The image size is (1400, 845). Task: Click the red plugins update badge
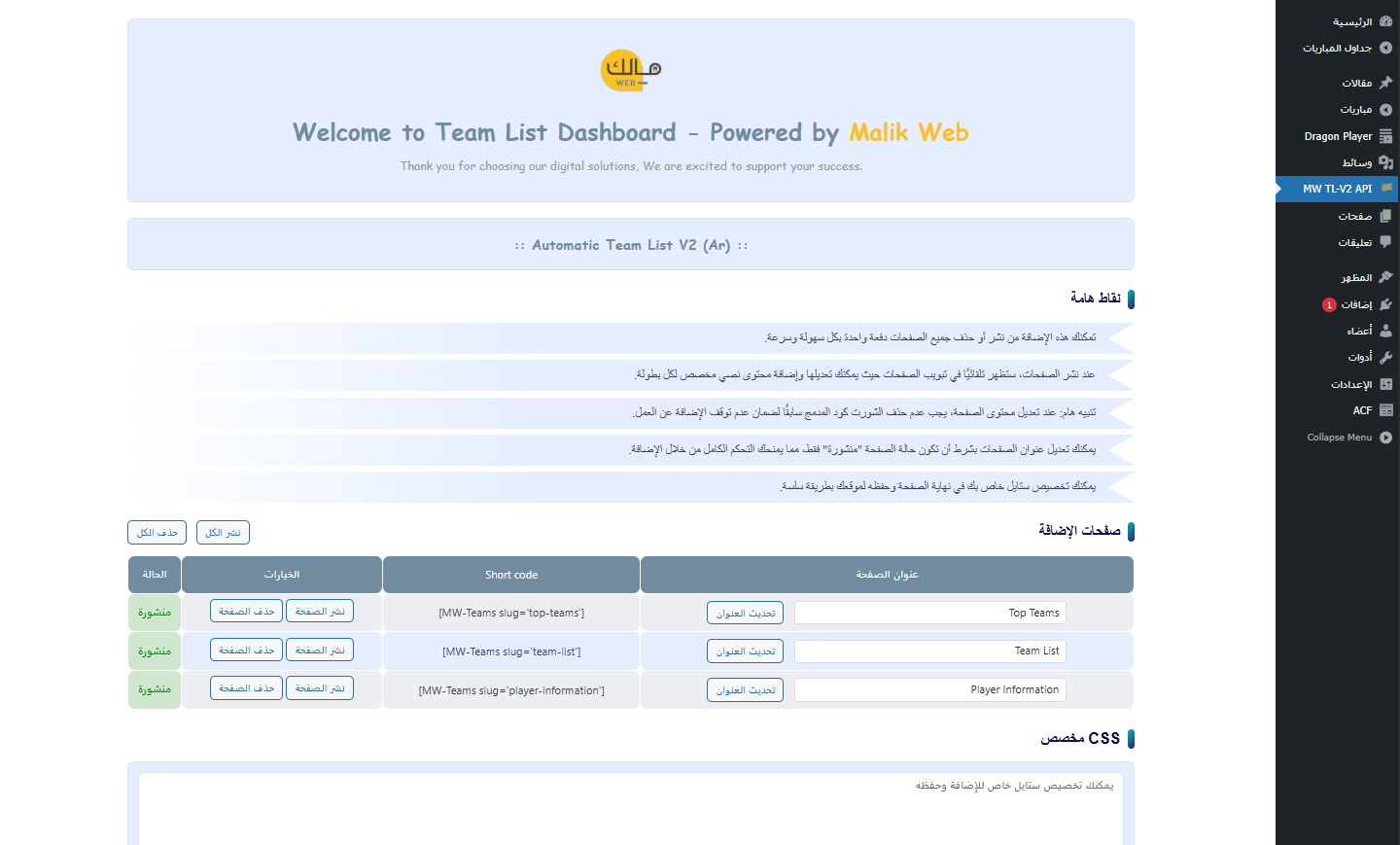click(x=1329, y=304)
